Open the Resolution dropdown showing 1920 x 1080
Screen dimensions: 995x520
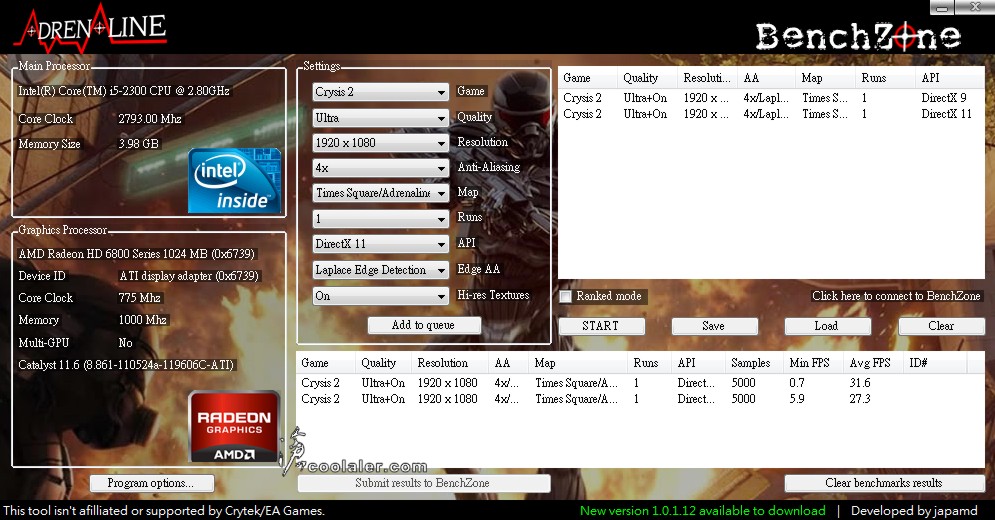381,143
